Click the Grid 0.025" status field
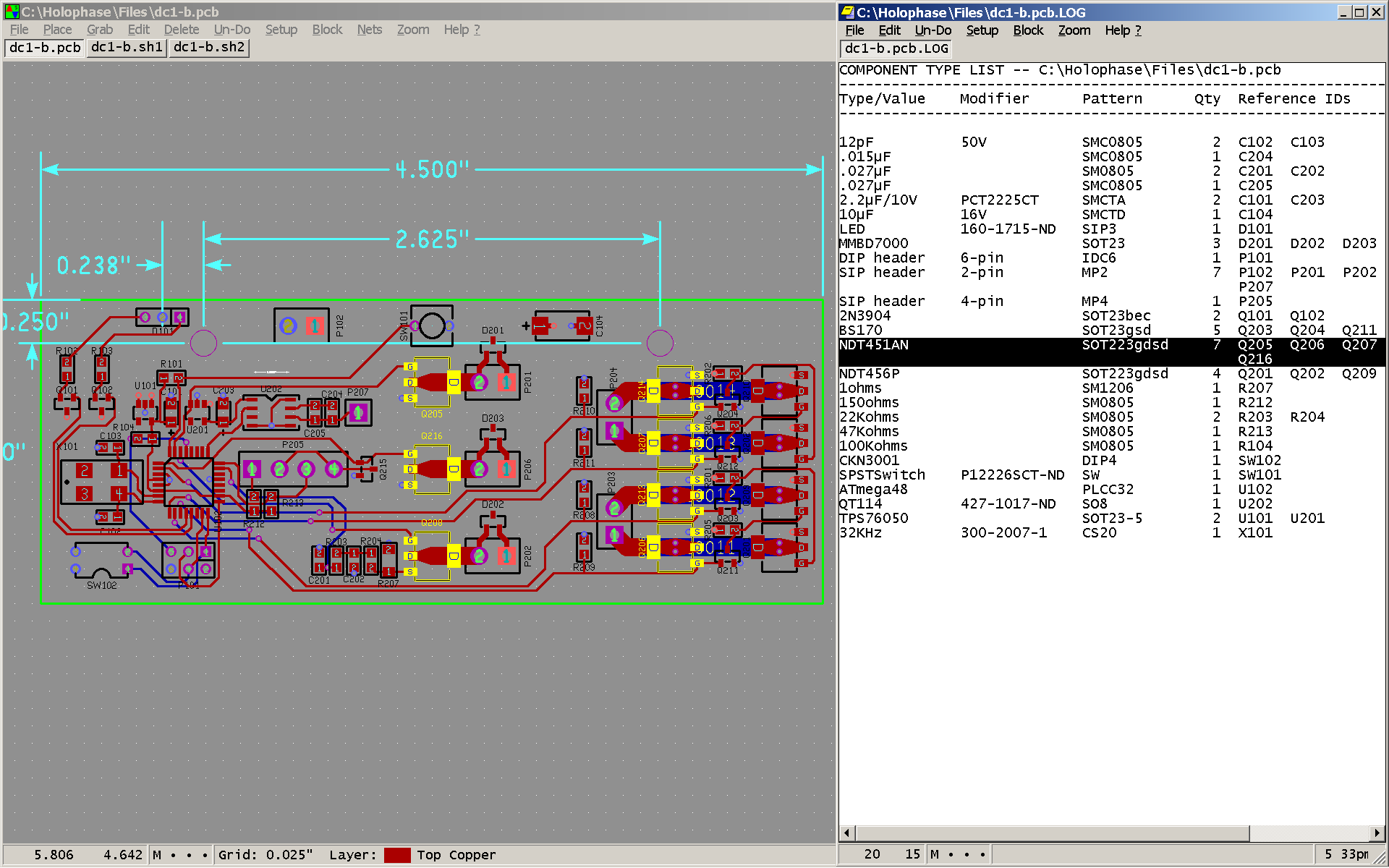The height and width of the screenshot is (868, 1389). (x=266, y=855)
